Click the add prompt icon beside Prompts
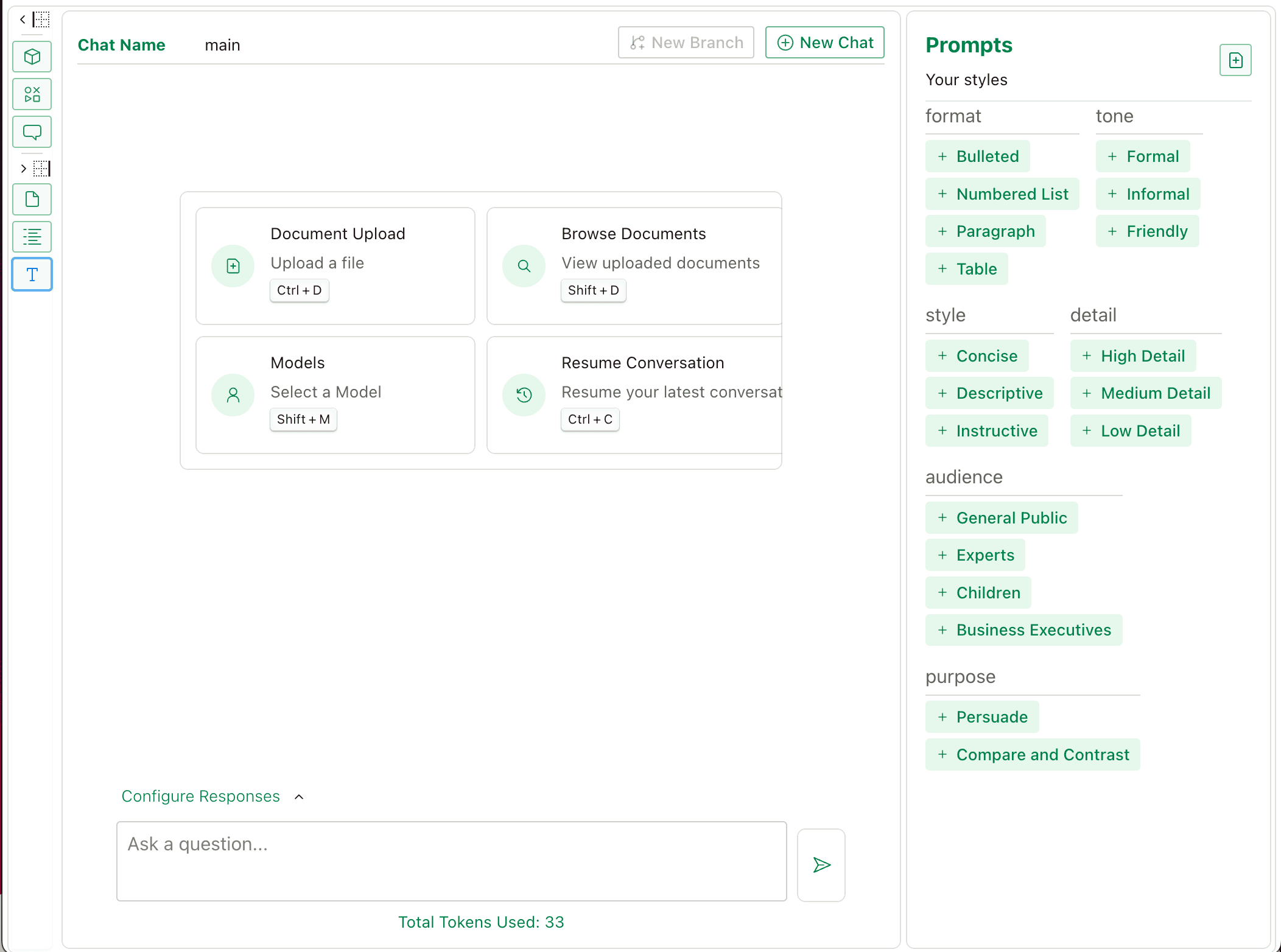The height and width of the screenshot is (952, 1281). click(x=1235, y=60)
